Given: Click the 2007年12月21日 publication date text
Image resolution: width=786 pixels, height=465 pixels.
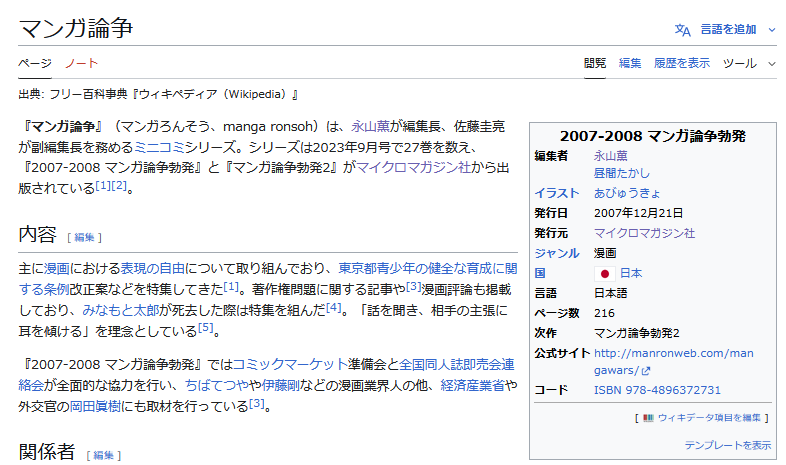Looking at the screenshot, I should pyautogui.click(x=638, y=213).
